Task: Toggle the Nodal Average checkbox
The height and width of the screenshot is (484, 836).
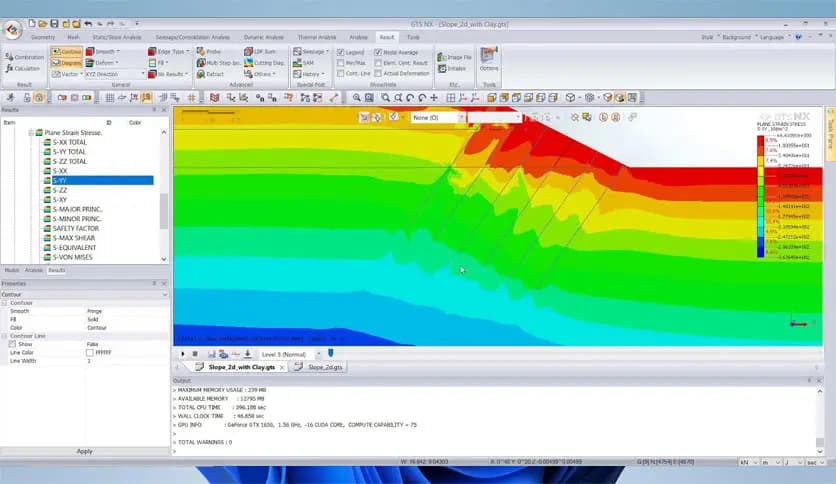Action: (x=378, y=52)
